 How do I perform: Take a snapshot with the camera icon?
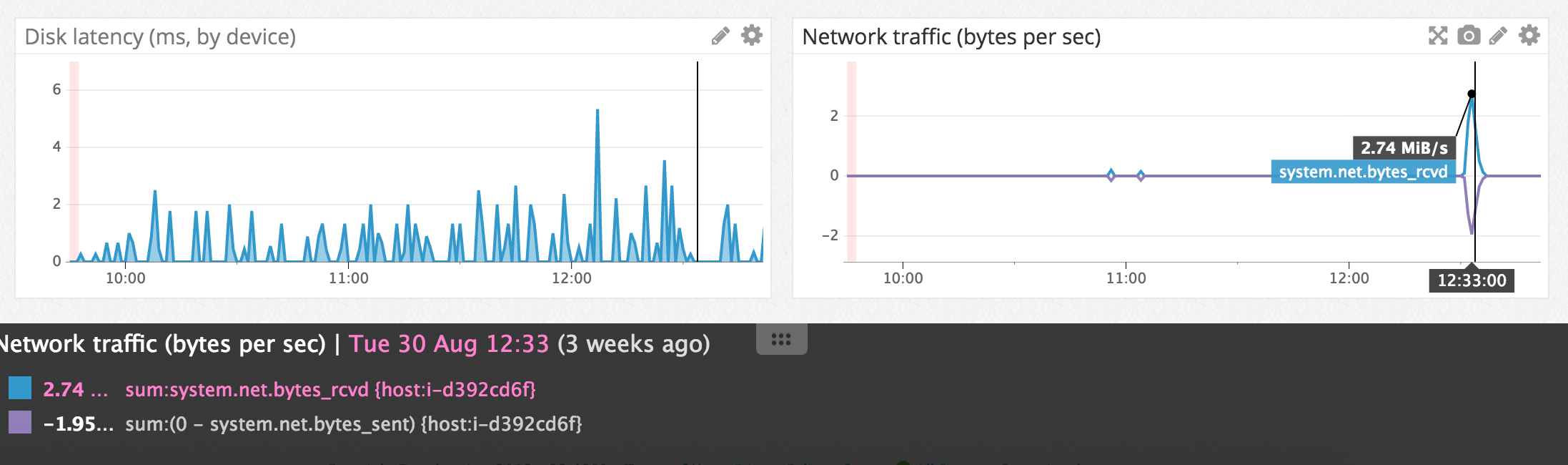tap(1469, 34)
